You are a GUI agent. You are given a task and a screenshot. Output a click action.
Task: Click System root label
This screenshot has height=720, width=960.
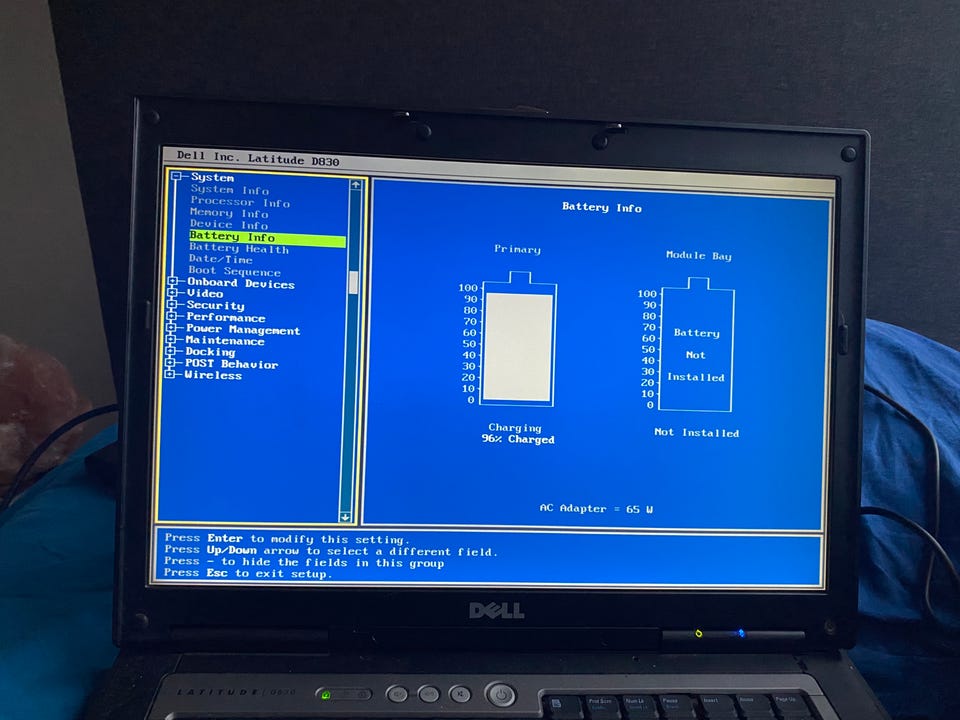[x=212, y=177]
